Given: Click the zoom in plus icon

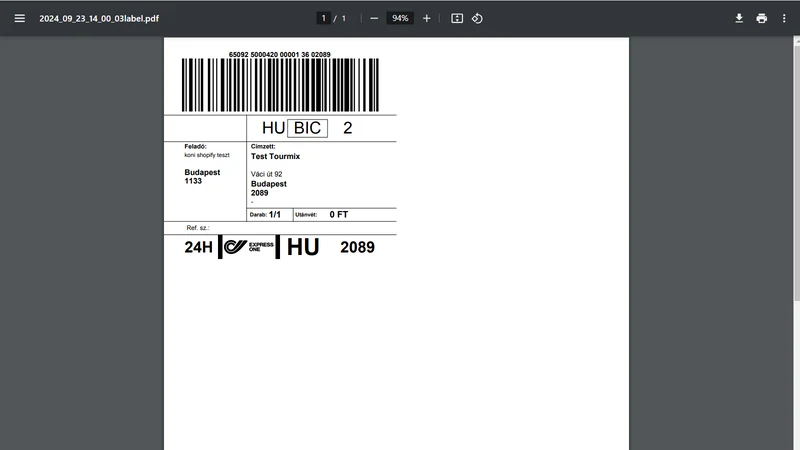Looking at the screenshot, I should 427,18.
